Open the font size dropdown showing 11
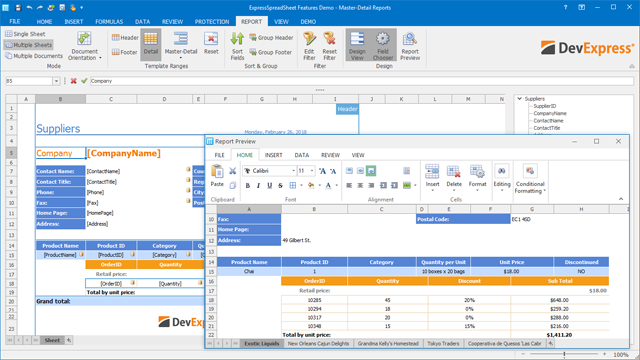The height and width of the screenshot is (360, 640). coord(312,171)
